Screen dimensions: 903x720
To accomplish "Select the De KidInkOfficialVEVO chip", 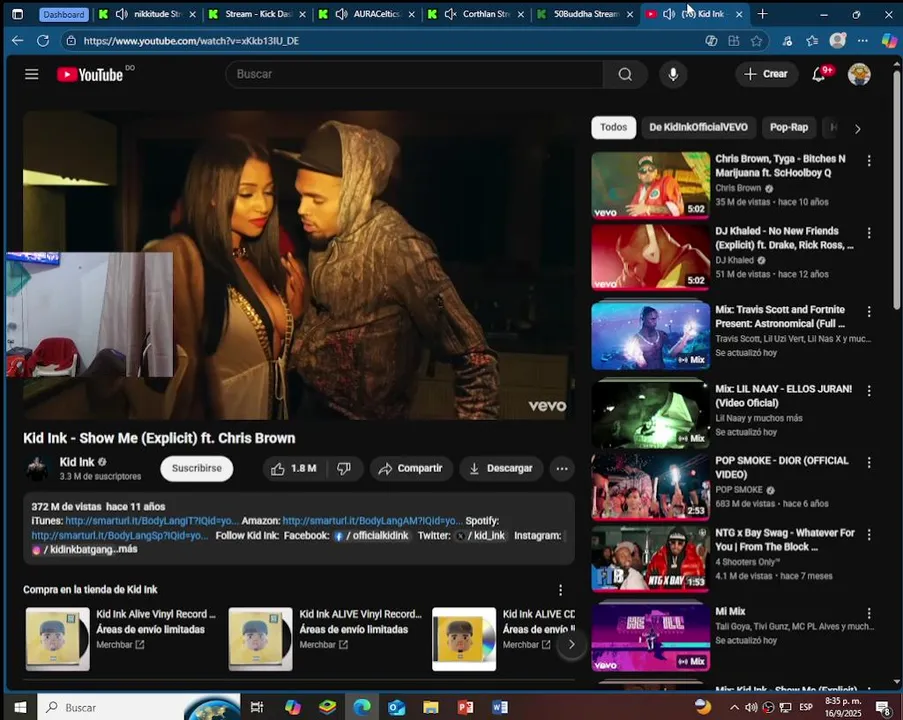I will [x=699, y=127].
